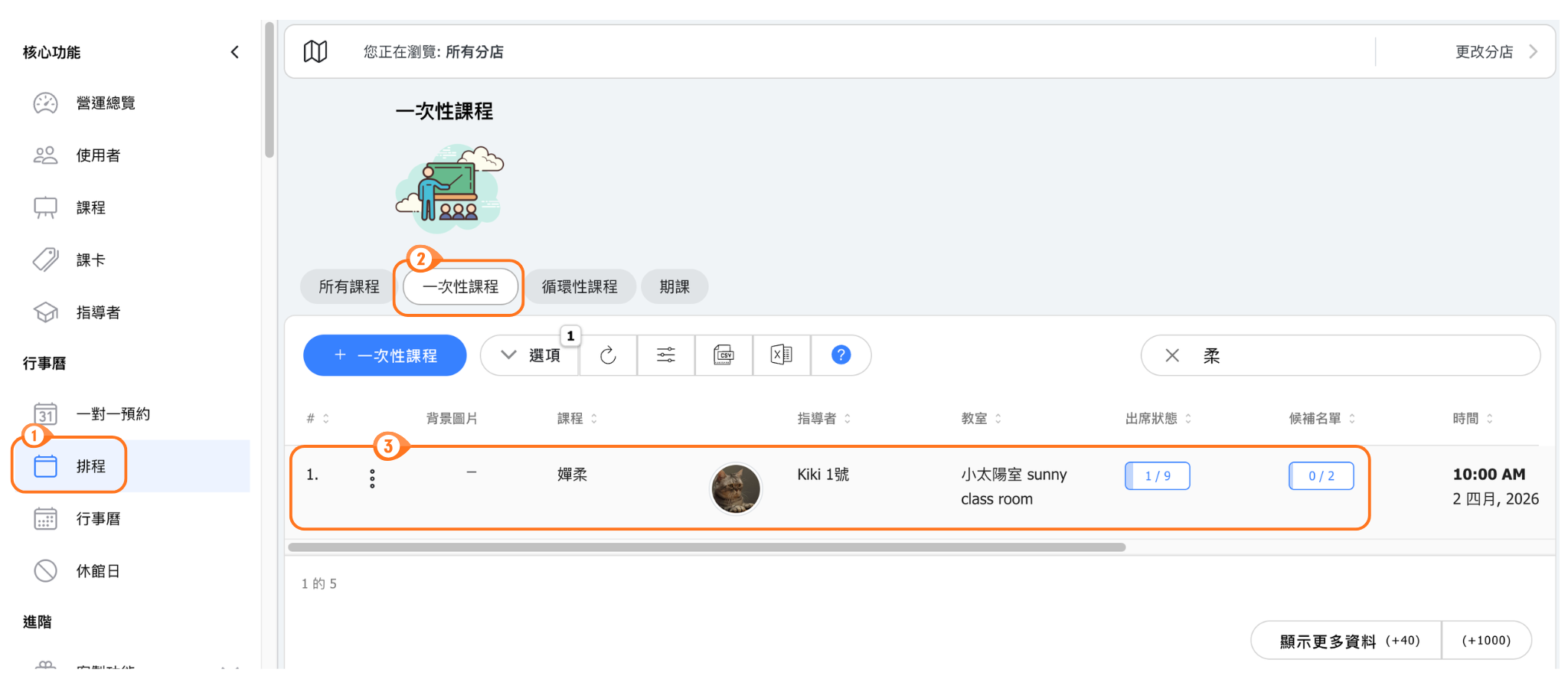1568x689 pixels.
Task: Click the map icon in the branch bar
Action: tap(315, 52)
